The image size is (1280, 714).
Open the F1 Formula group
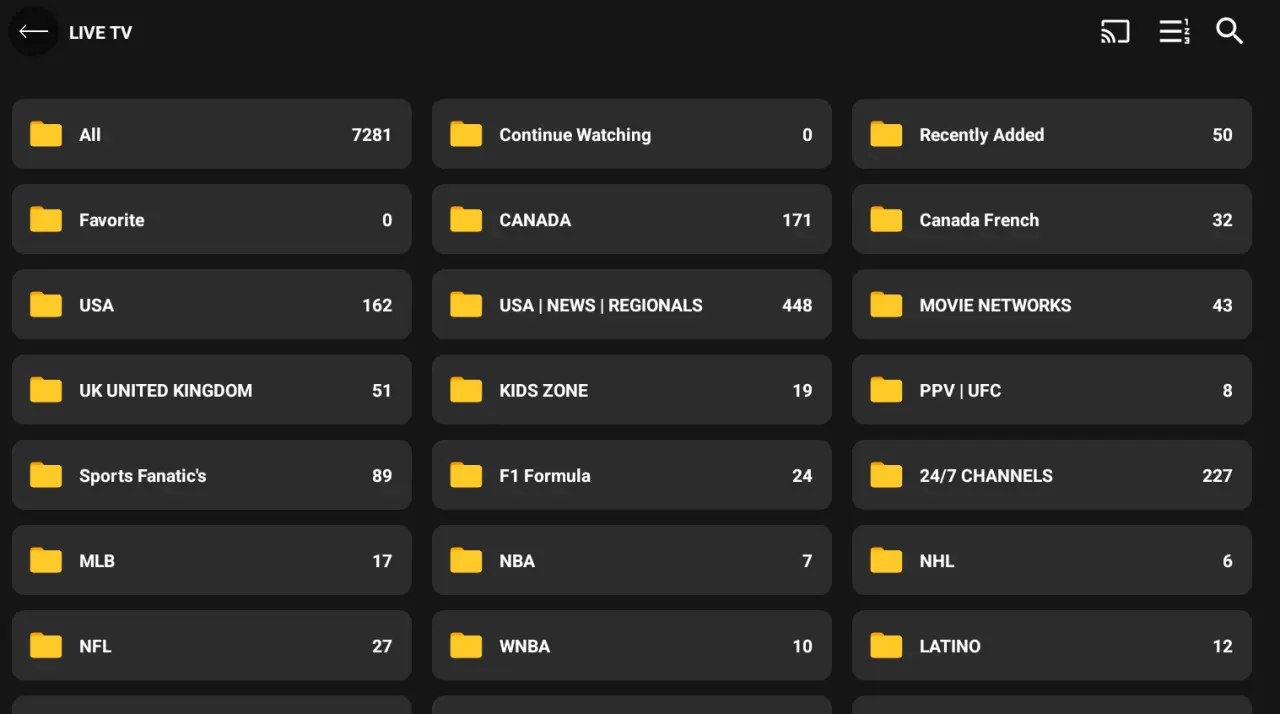click(x=631, y=475)
